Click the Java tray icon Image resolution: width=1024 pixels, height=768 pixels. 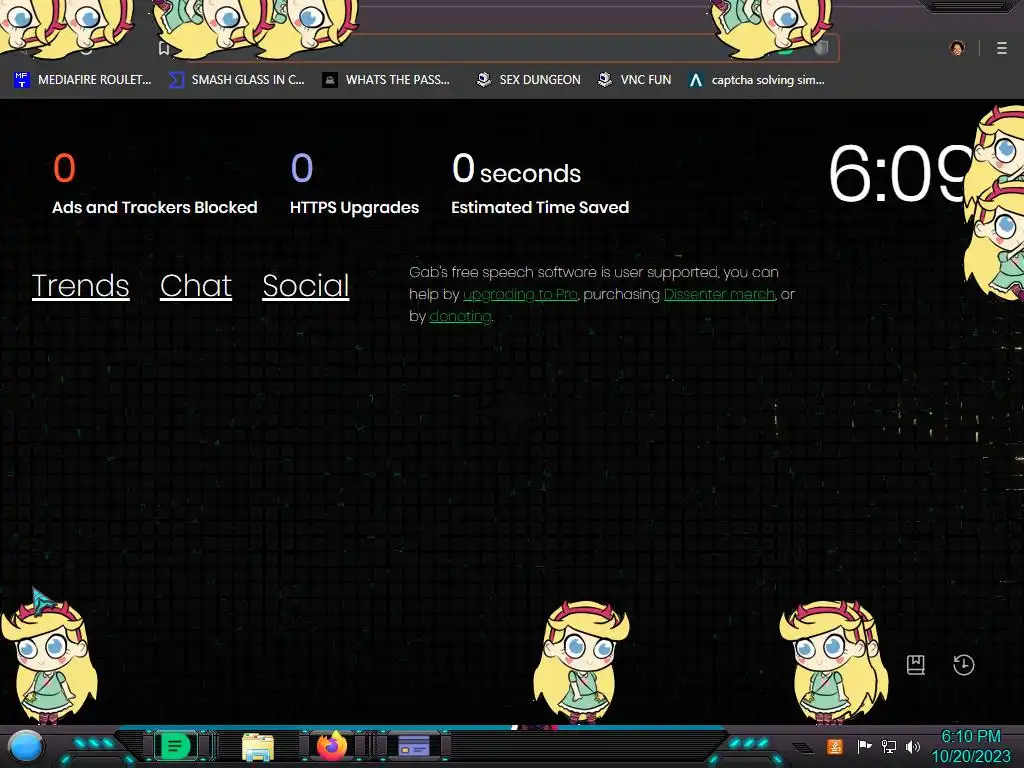pyautogui.click(x=835, y=746)
